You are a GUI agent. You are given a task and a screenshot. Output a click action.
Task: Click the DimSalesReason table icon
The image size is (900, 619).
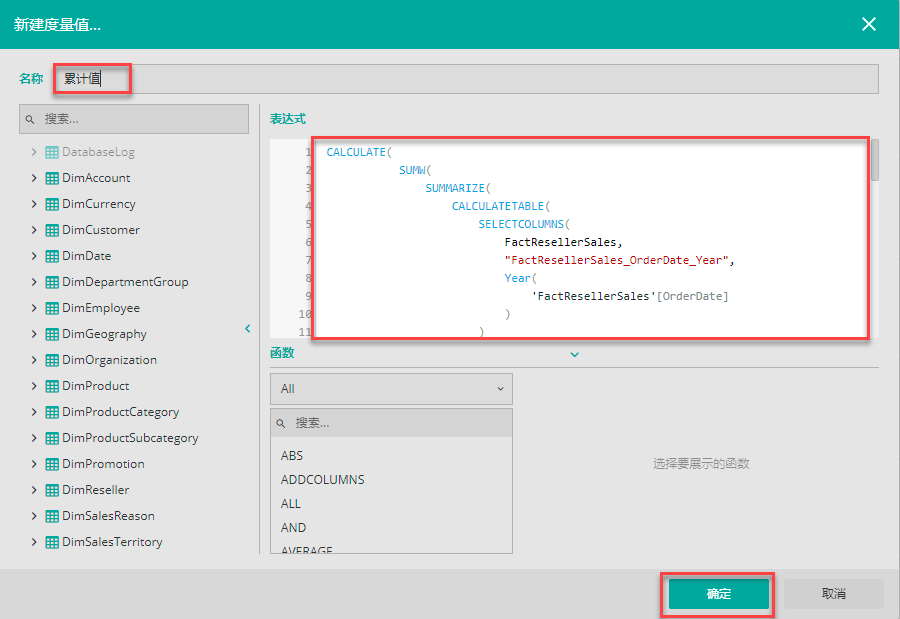pyautogui.click(x=52, y=516)
